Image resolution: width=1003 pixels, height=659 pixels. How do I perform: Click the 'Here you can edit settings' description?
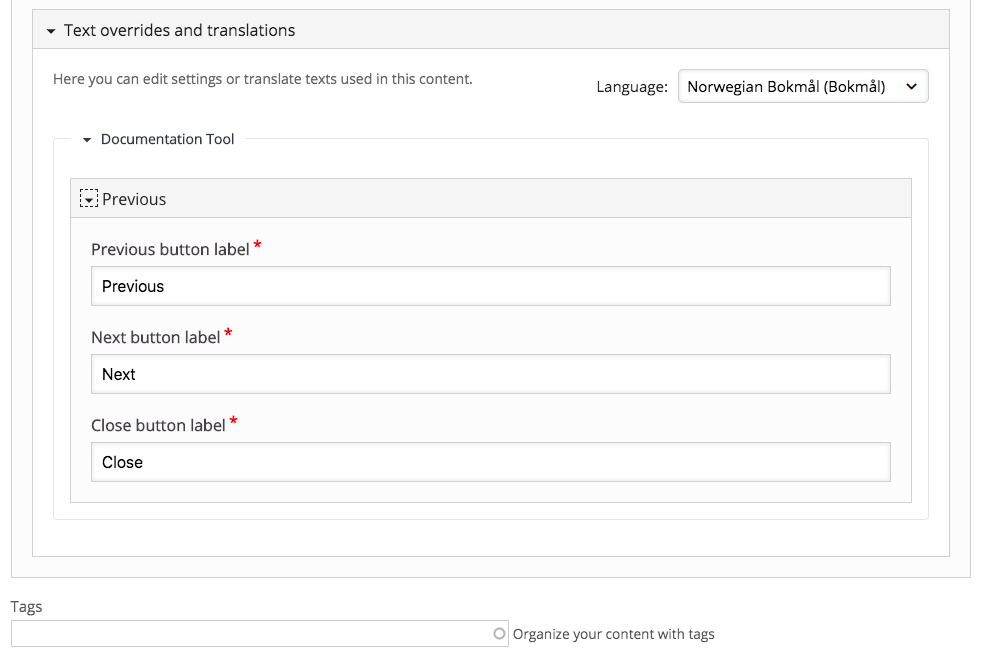[262, 79]
